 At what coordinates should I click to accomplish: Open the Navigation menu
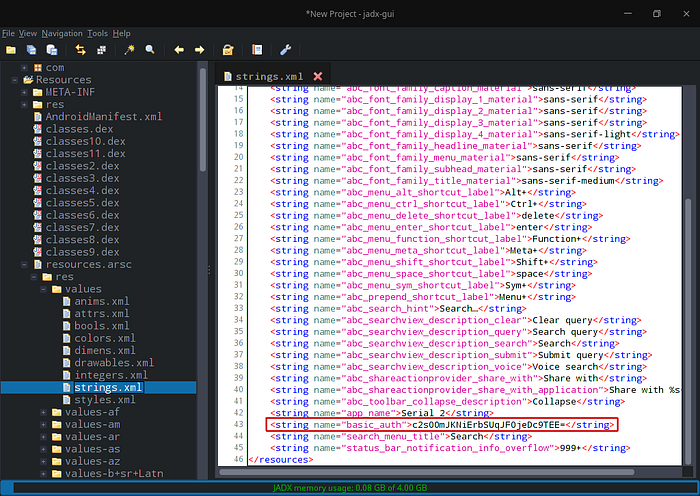[62, 33]
